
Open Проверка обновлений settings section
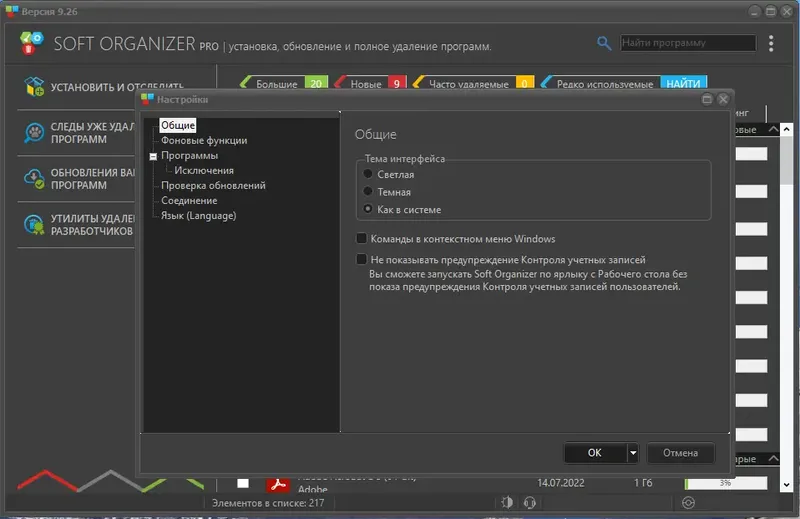[213, 185]
